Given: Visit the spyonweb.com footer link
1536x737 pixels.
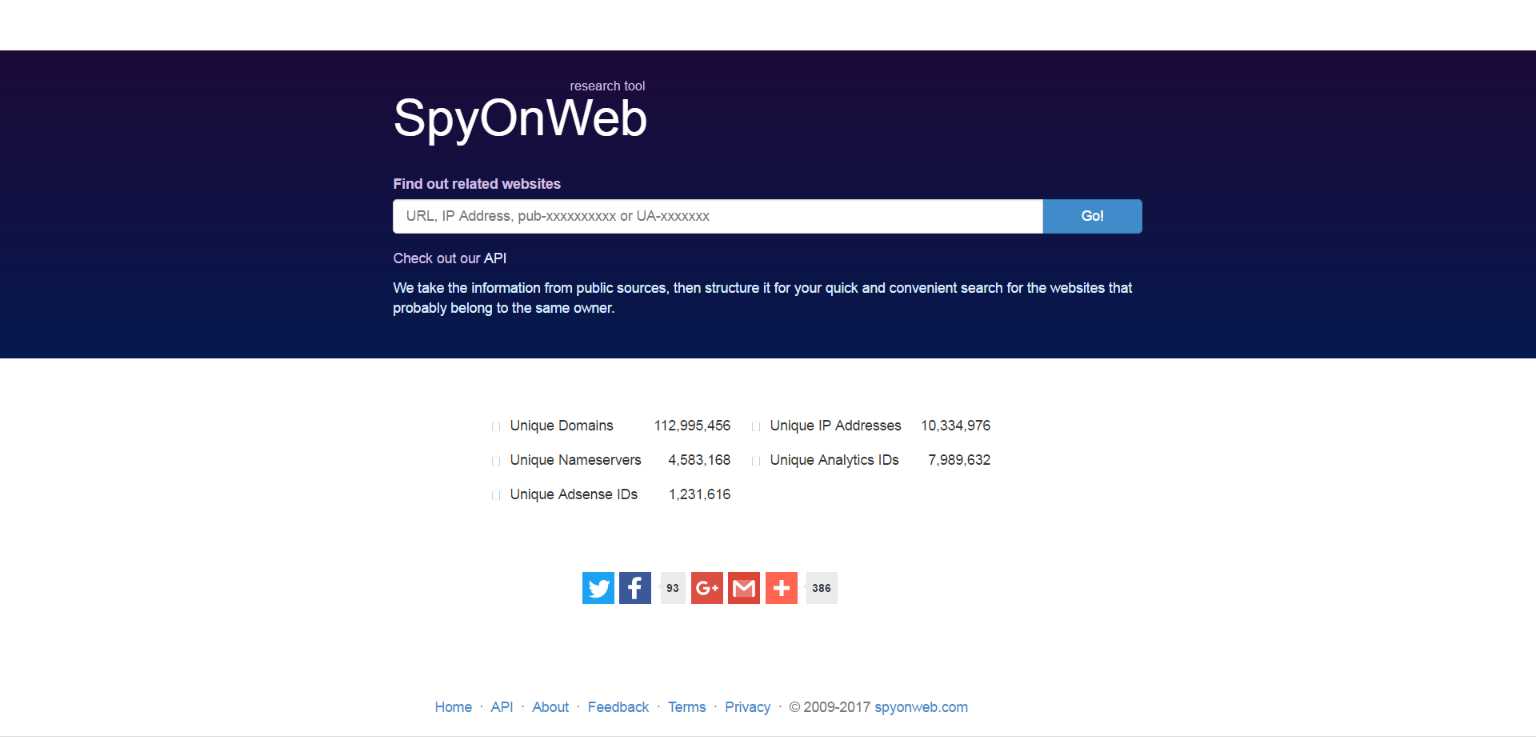Looking at the screenshot, I should [x=921, y=707].
